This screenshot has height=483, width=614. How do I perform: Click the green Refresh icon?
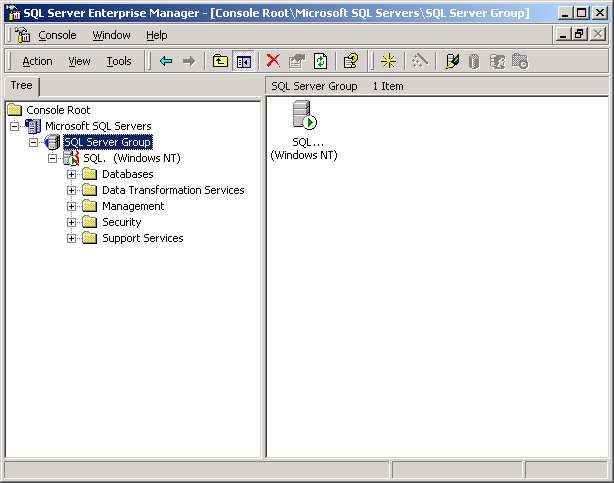click(320, 61)
